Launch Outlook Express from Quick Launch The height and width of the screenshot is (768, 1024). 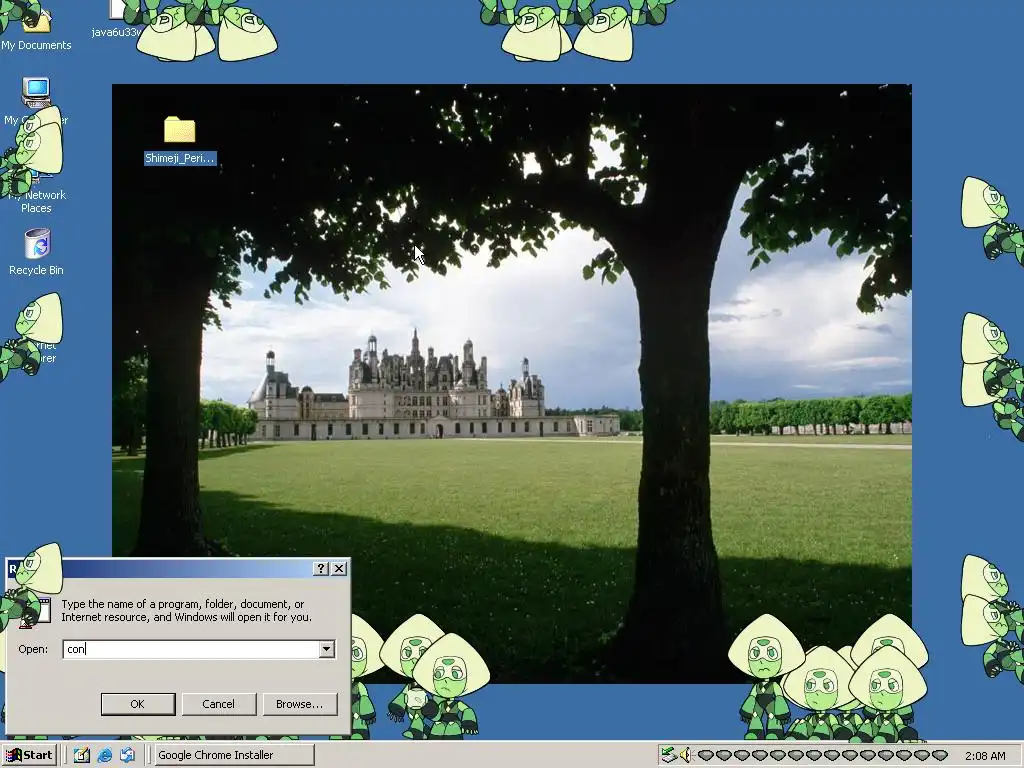tap(127, 755)
